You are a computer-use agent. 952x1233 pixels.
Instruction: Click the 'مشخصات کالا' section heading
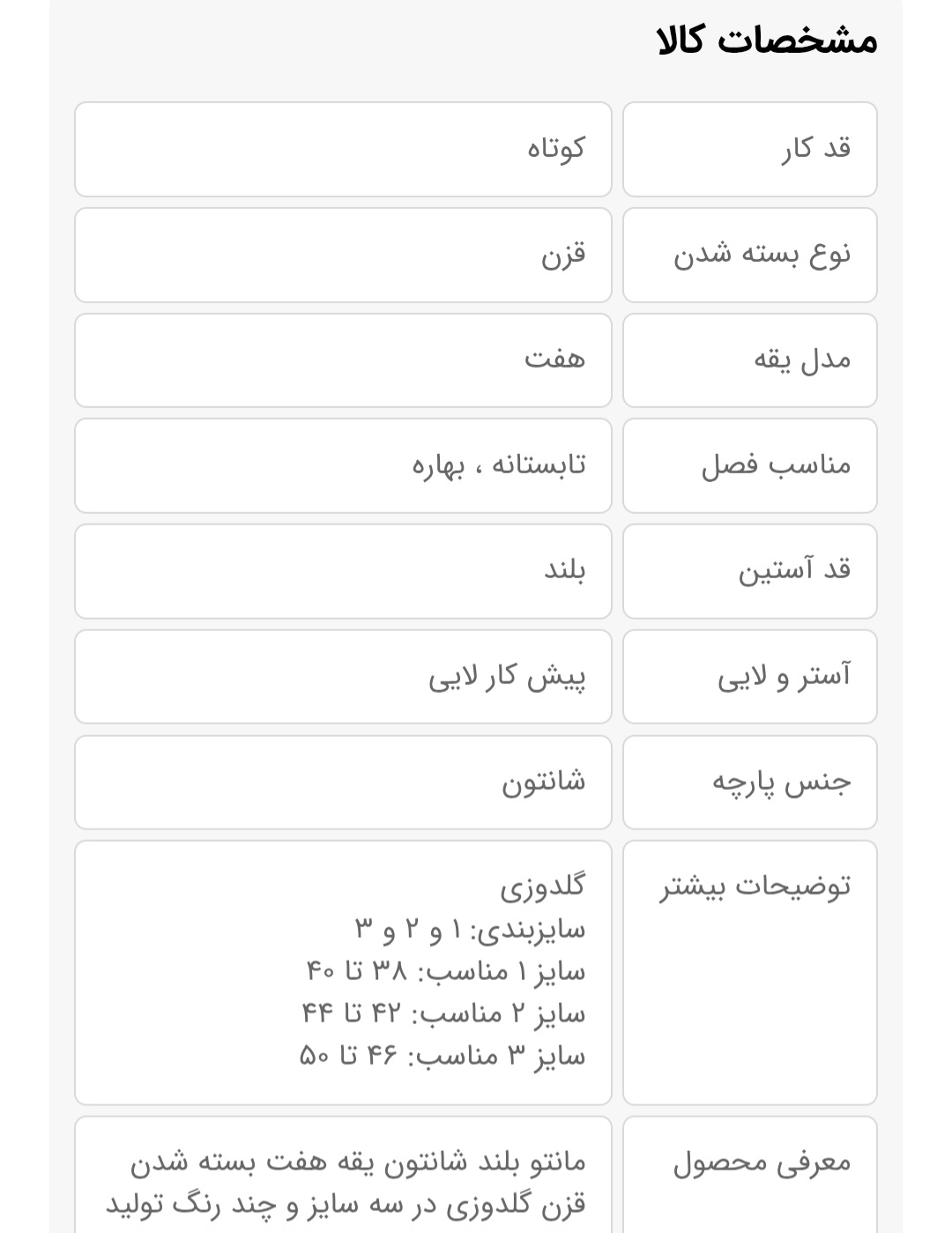(x=767, y=41)
